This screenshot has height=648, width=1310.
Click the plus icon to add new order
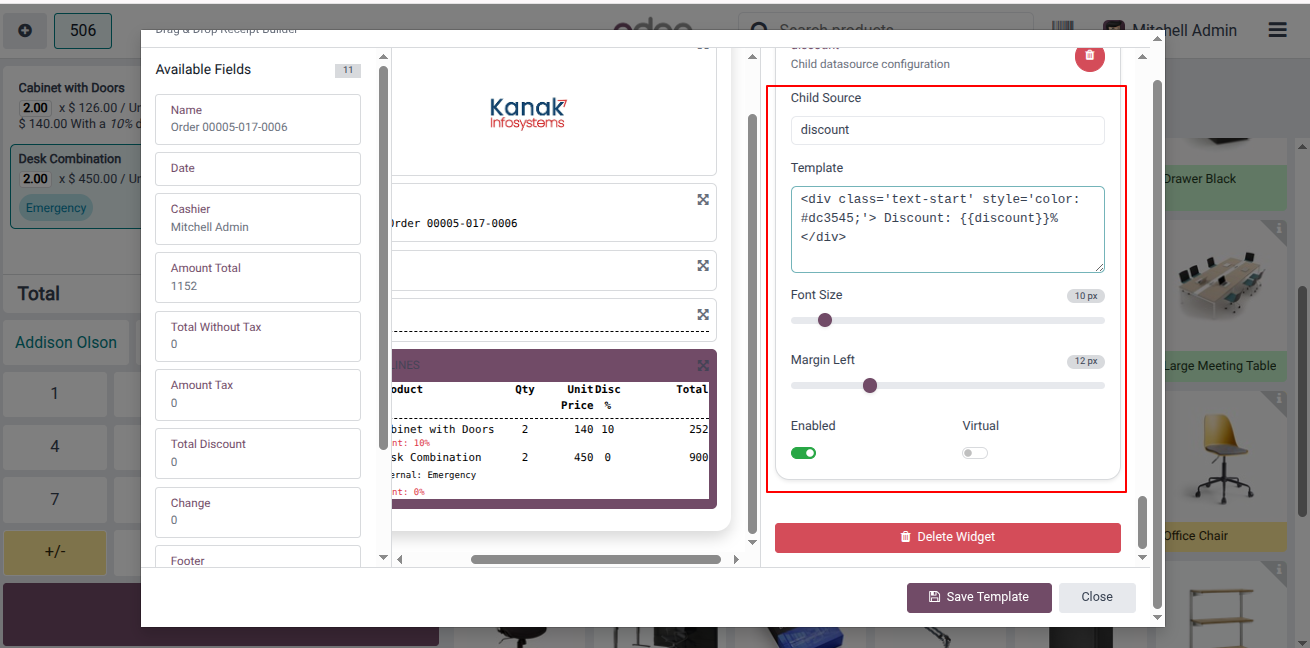(x=25, y=31)
